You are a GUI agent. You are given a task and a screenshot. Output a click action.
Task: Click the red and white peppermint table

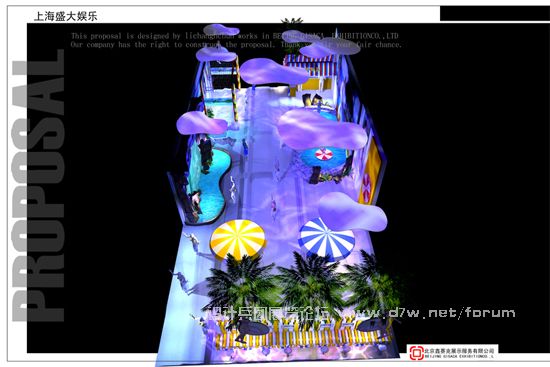pos(324,154)
